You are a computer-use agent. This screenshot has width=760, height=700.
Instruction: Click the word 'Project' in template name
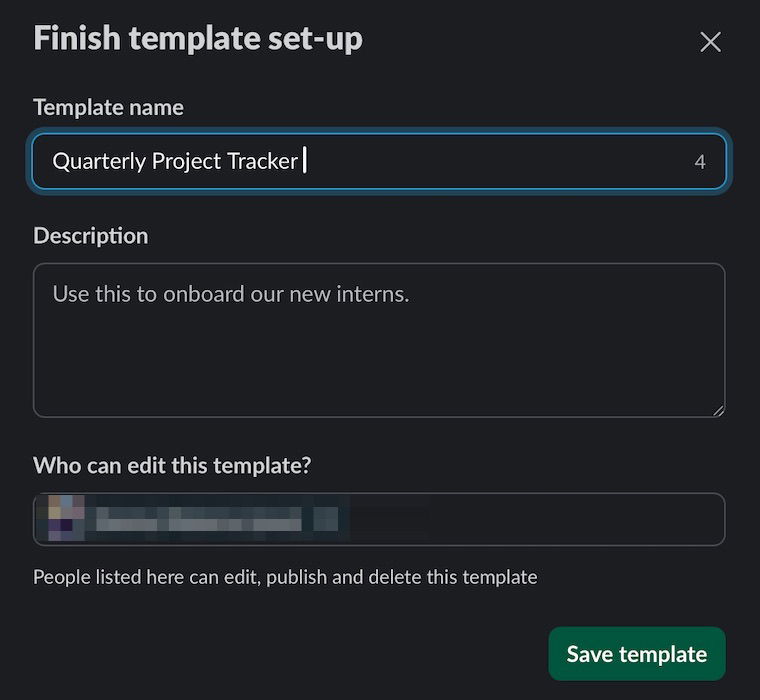pyautogui.click(x=188, y=161)
